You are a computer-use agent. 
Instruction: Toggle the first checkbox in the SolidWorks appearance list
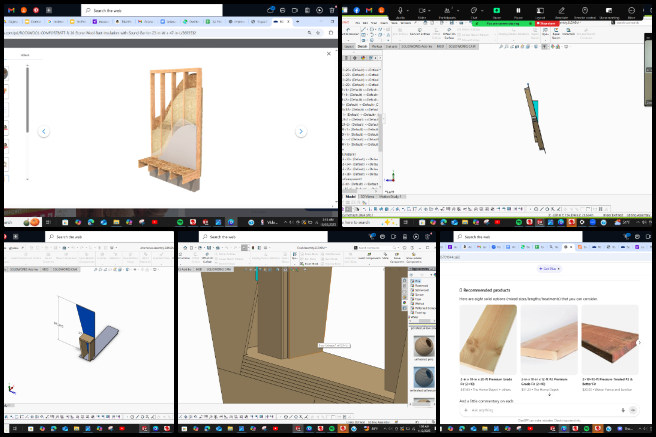[x=411, y=282]
